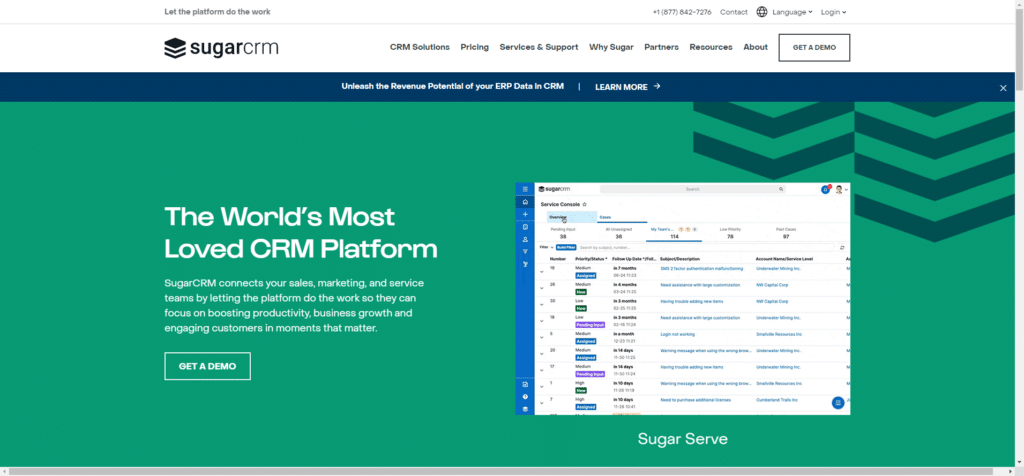Screen dimensions: 1024x476
Task: Expand the row for case number 20
Action: (x=541, y=354)
